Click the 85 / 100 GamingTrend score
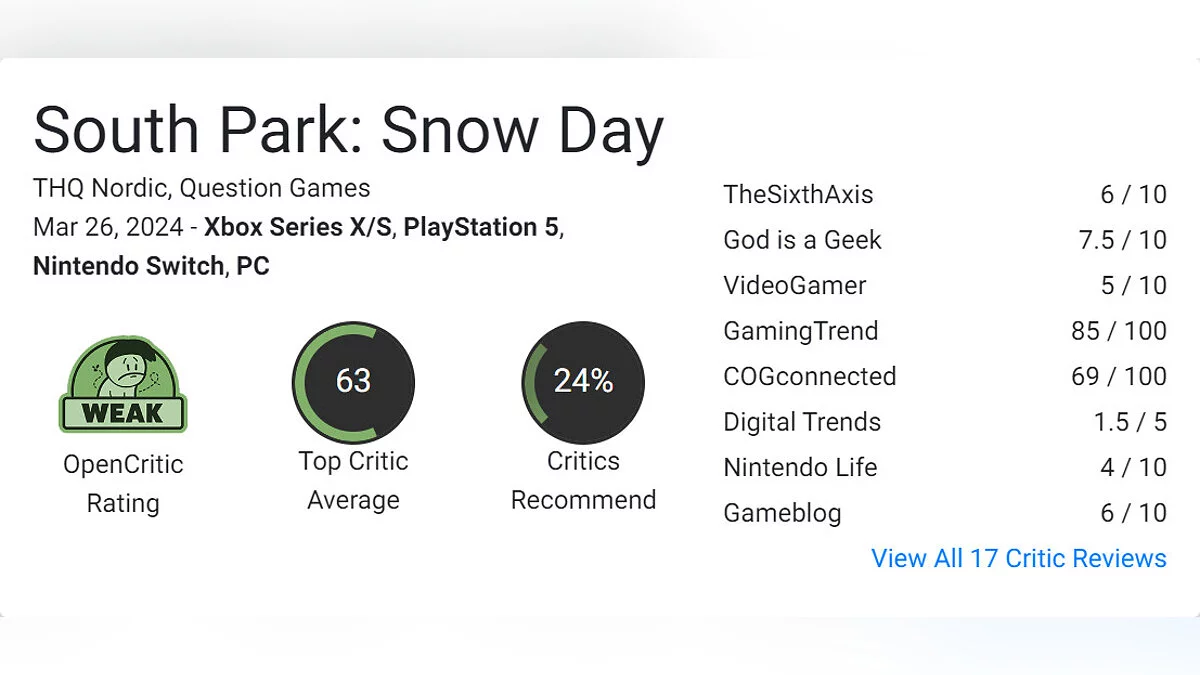Viewport: 1200px width, 675px height. tap(1118, 331)
